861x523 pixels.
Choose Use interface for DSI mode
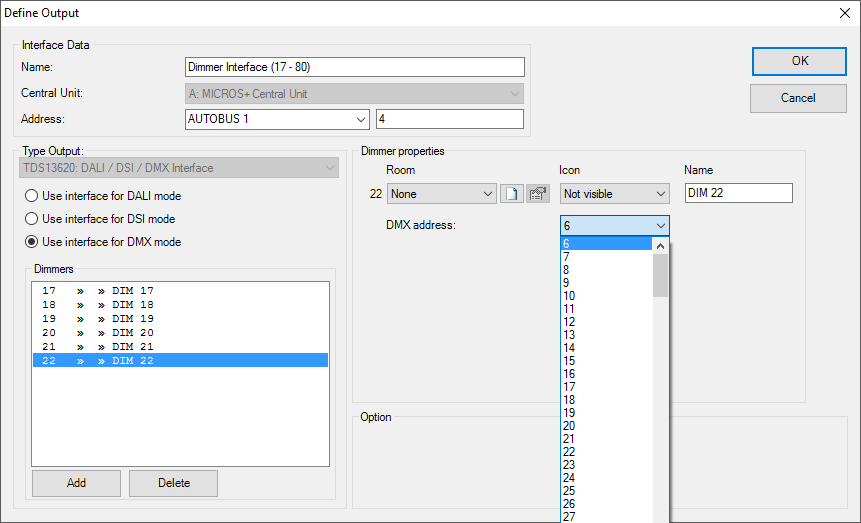(32, 219)
